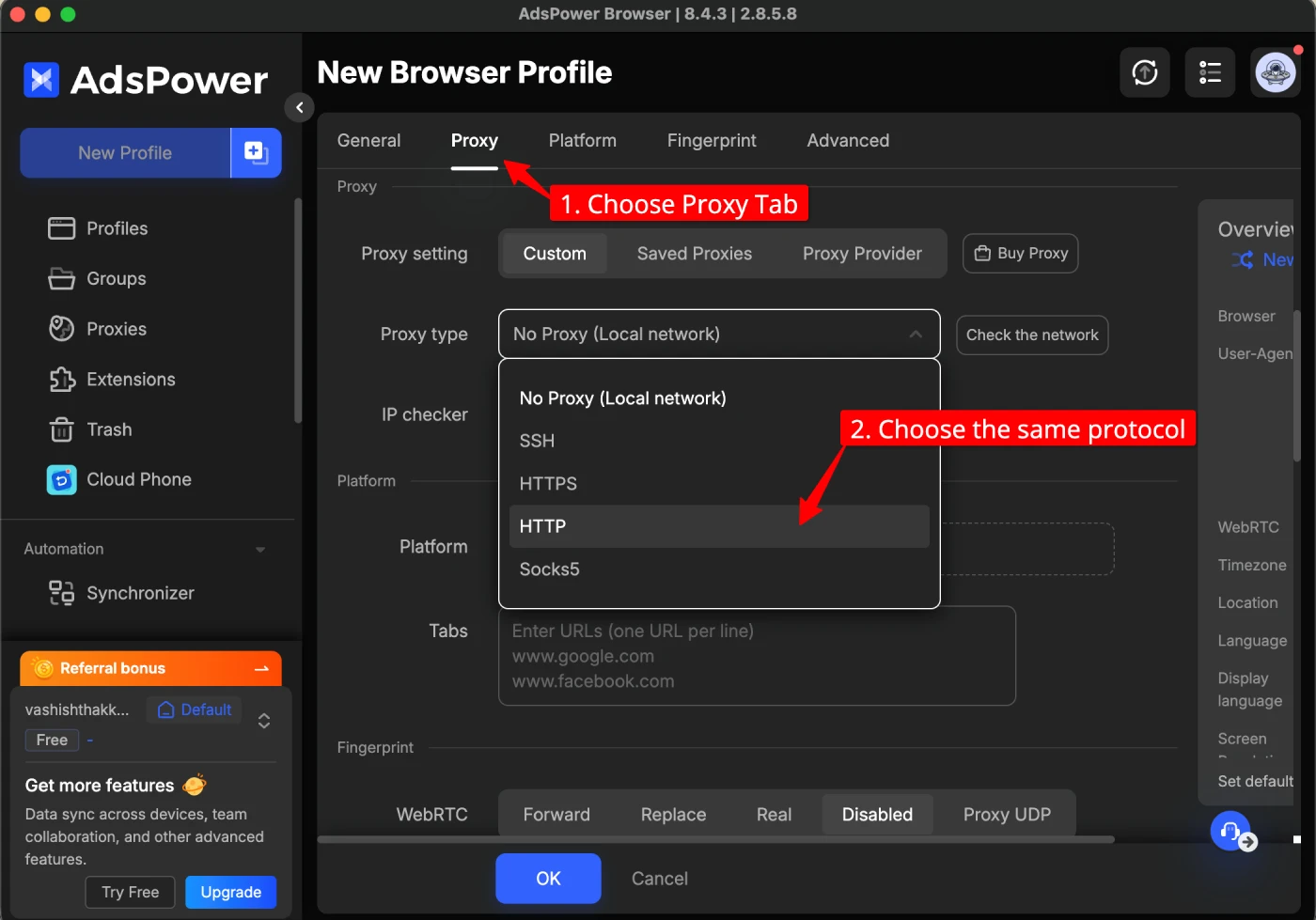Set WebRTC to Disabled
Screen dimensions: 1316x920
[877, 815]
